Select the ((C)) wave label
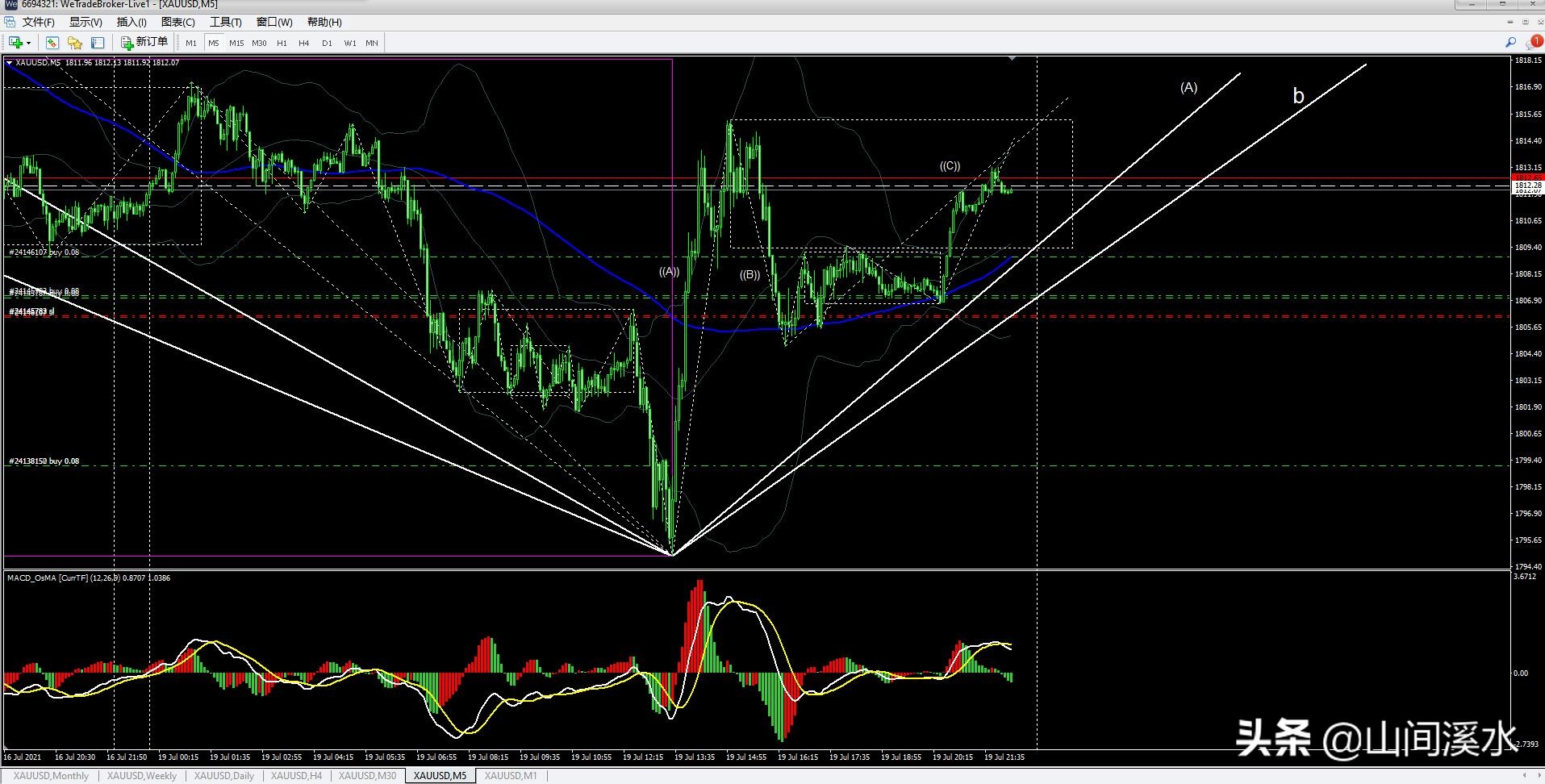 [950, 166]
